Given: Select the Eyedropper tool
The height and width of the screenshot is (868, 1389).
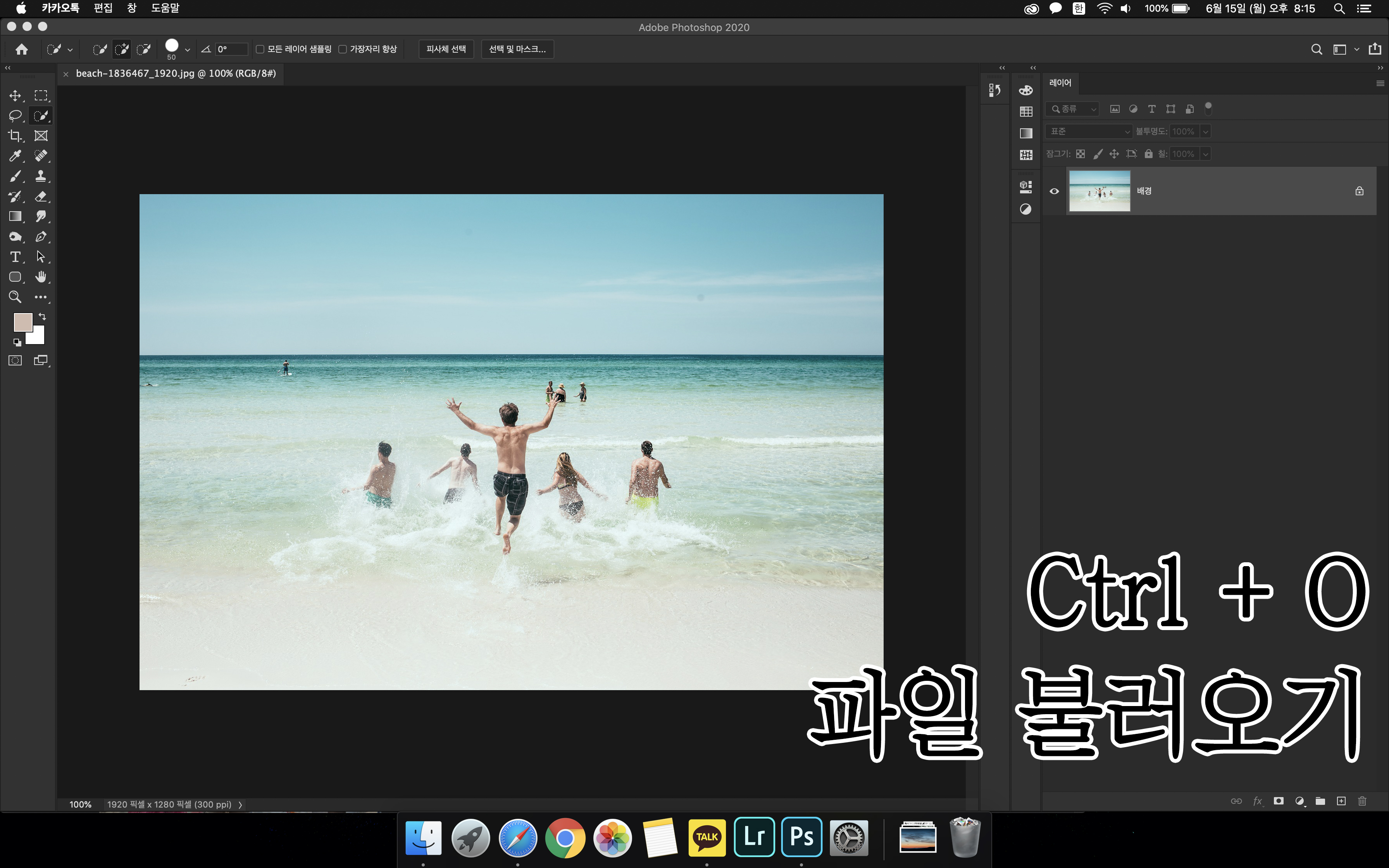Looking at the screenshot, I should [15, 156].
